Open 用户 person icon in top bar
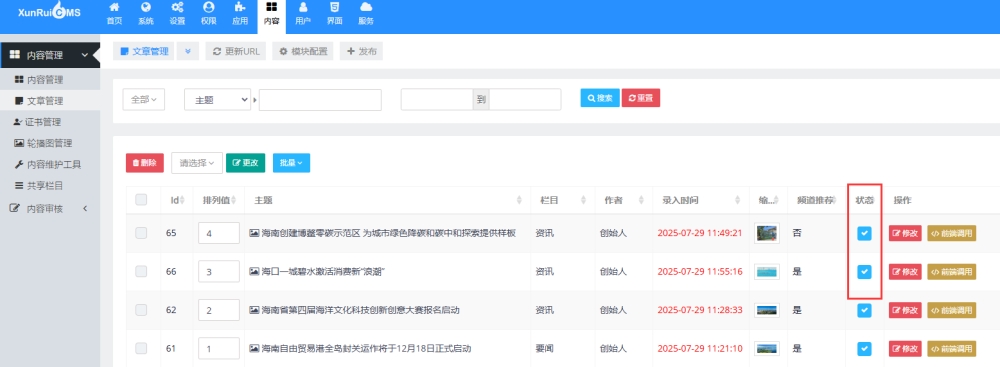Viewport: 1000px width, 367px height. [303, 14]
